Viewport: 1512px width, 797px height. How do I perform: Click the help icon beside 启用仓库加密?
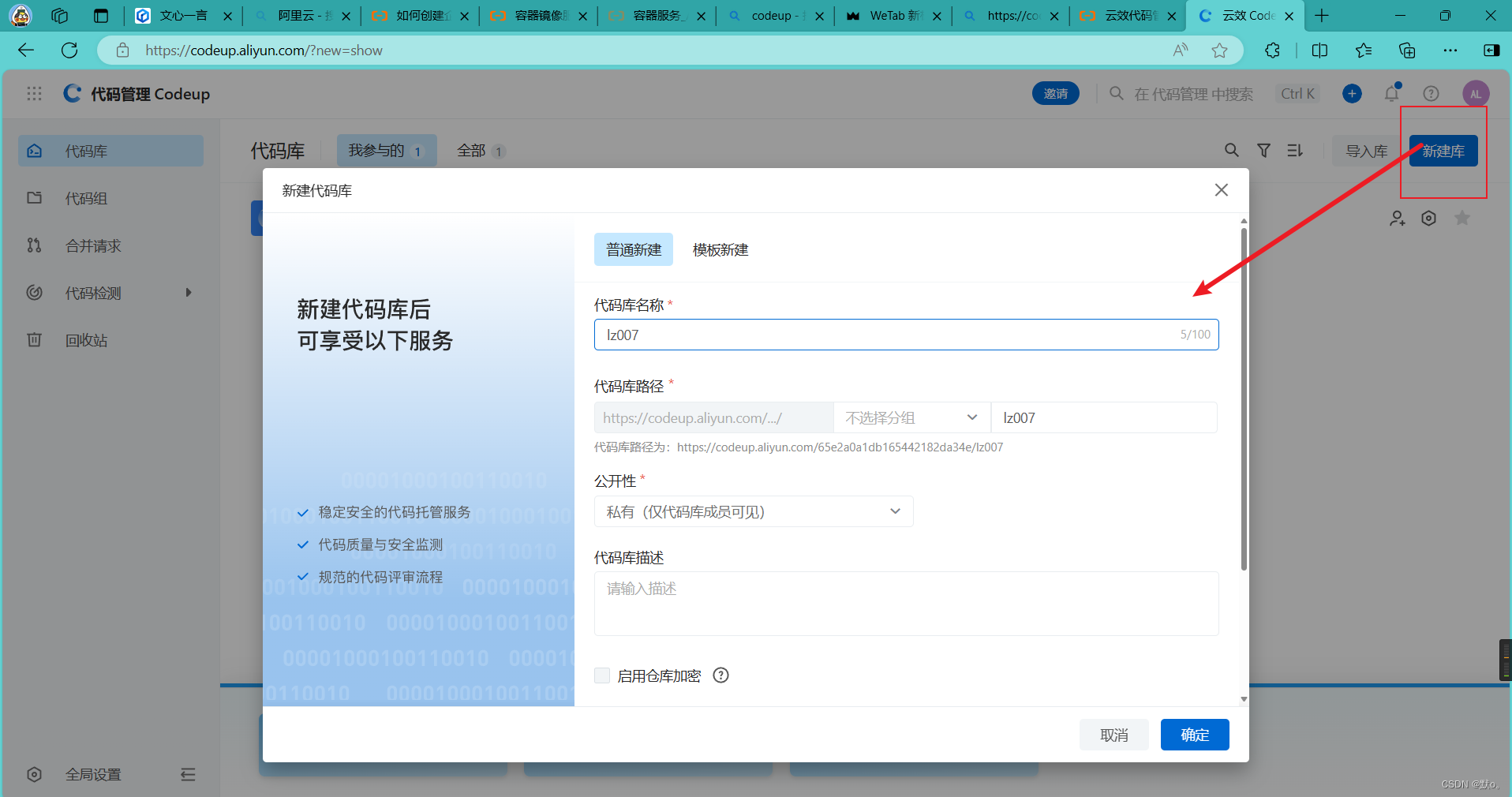click(720, 675)
